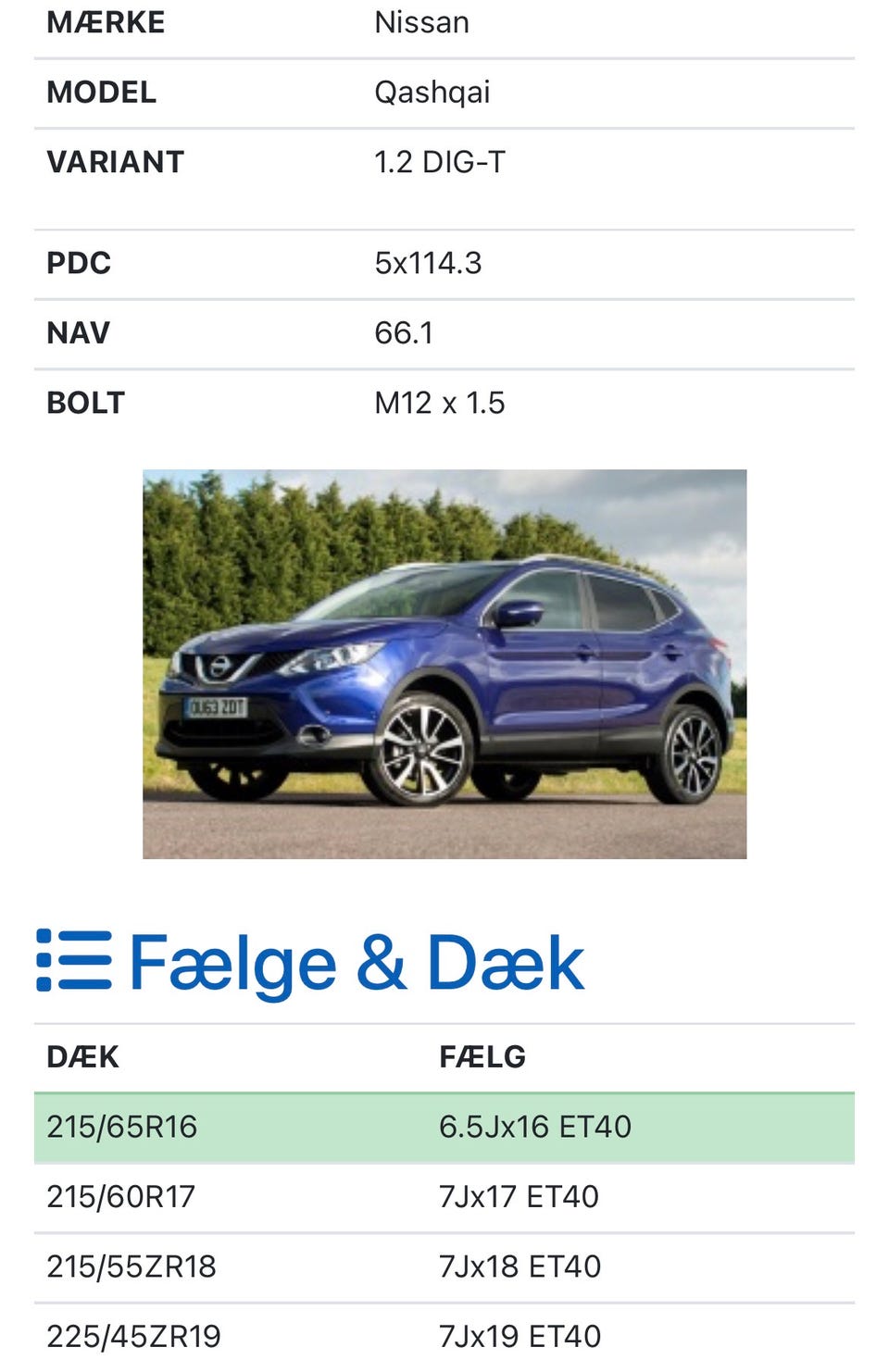Image resolution: width=889 pixels, height=1372 pixels.
Task: Click the 7Jx19 ET40 rim entry
Action: (520, 1336)
